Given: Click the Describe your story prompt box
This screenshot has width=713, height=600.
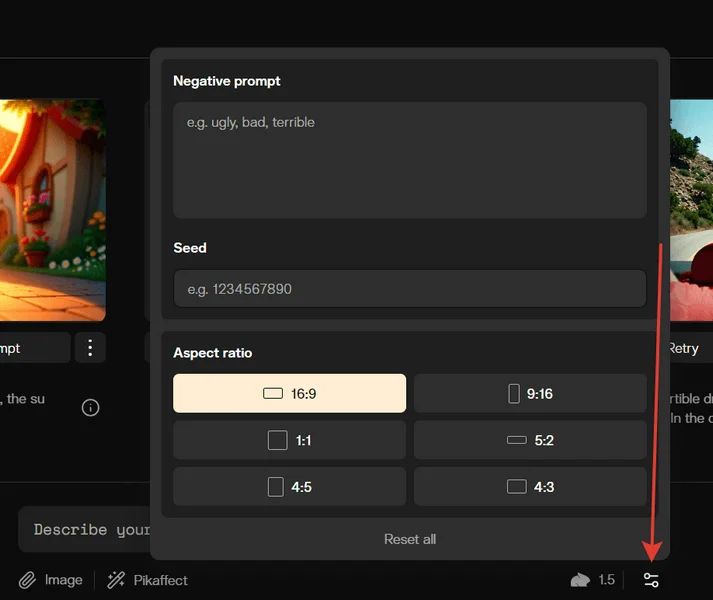Looking at the screenshot, I should [85, 529].
